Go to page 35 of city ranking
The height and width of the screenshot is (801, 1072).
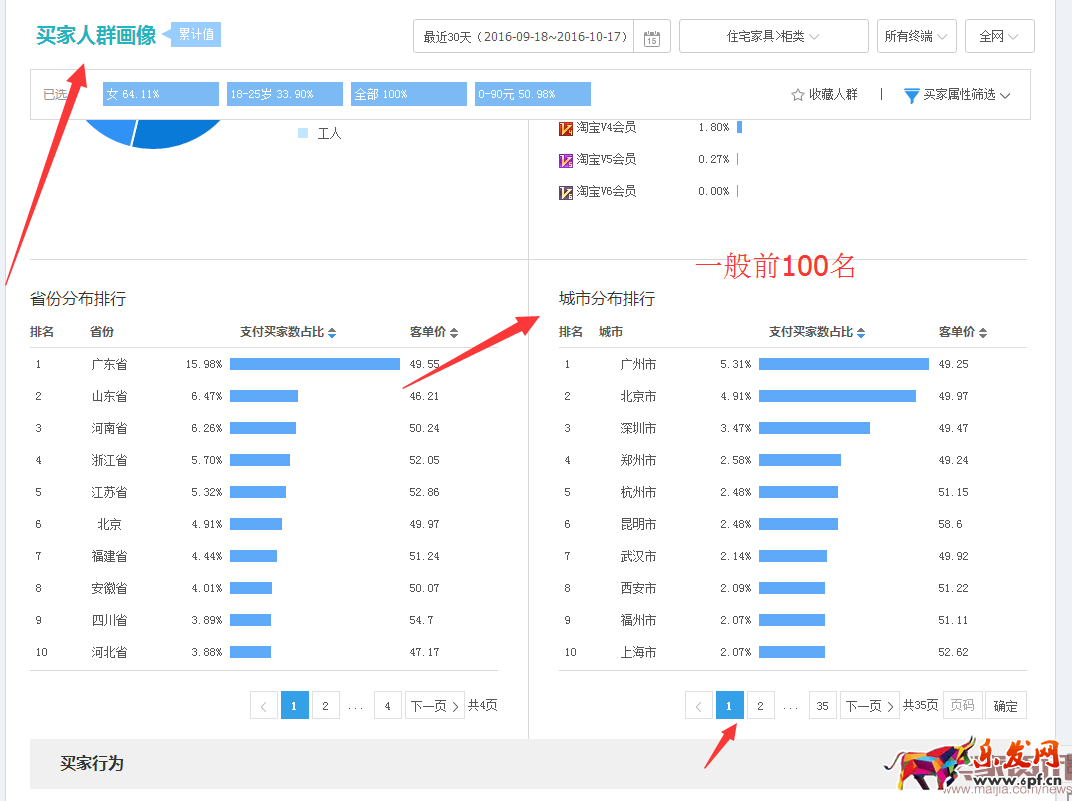tap(822, 706)
